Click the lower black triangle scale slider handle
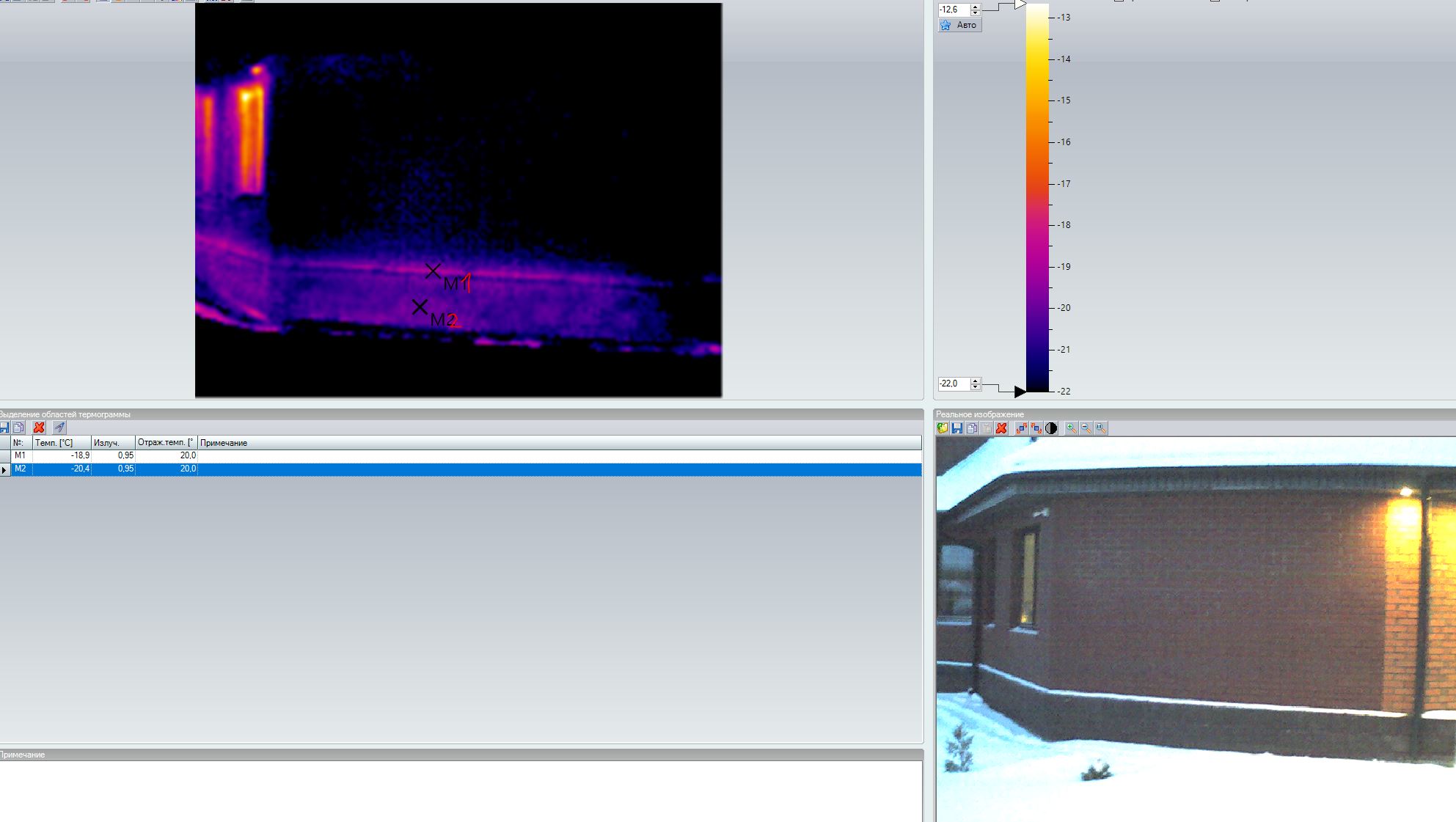Image resolution: width=1456 pixels, height=822 pixels. (x=1019, y=392)
